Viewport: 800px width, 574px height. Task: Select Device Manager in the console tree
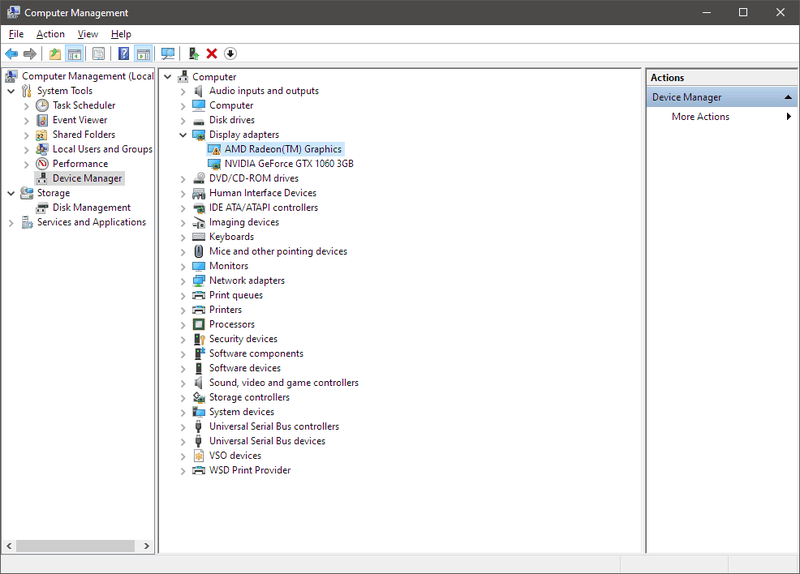(87, 179)
